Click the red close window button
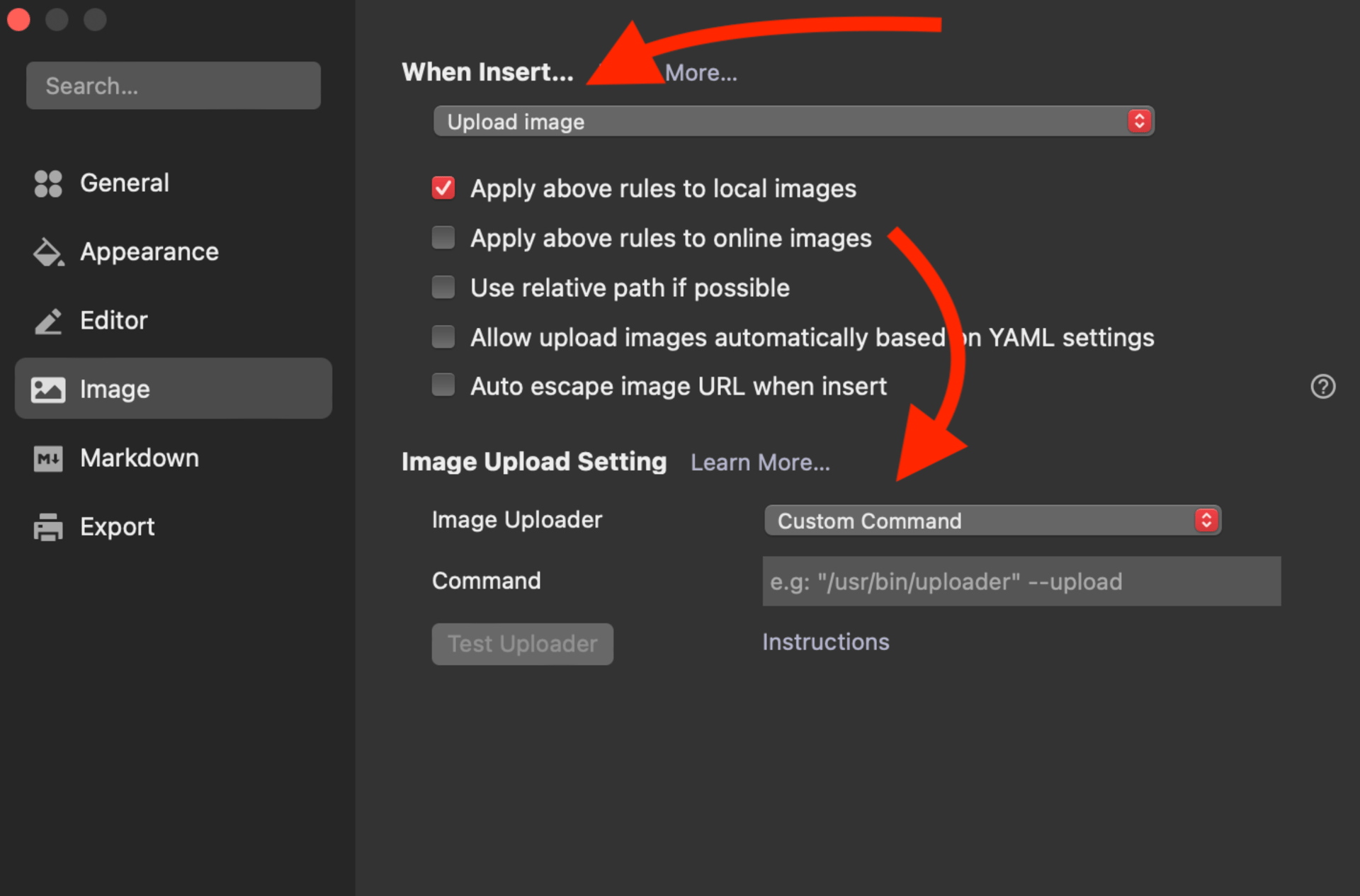Viewport: 1360px width, 896px height. tap(19, 19)
